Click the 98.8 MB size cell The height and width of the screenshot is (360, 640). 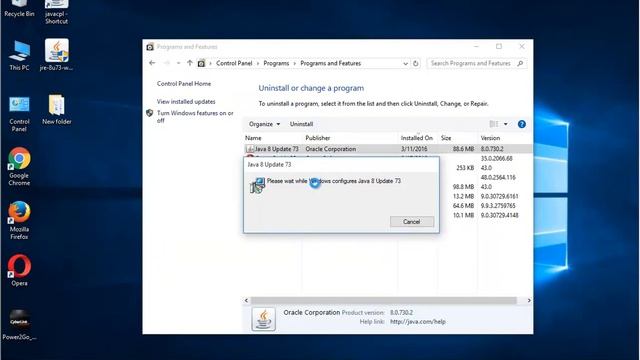(x=463, y=187)
